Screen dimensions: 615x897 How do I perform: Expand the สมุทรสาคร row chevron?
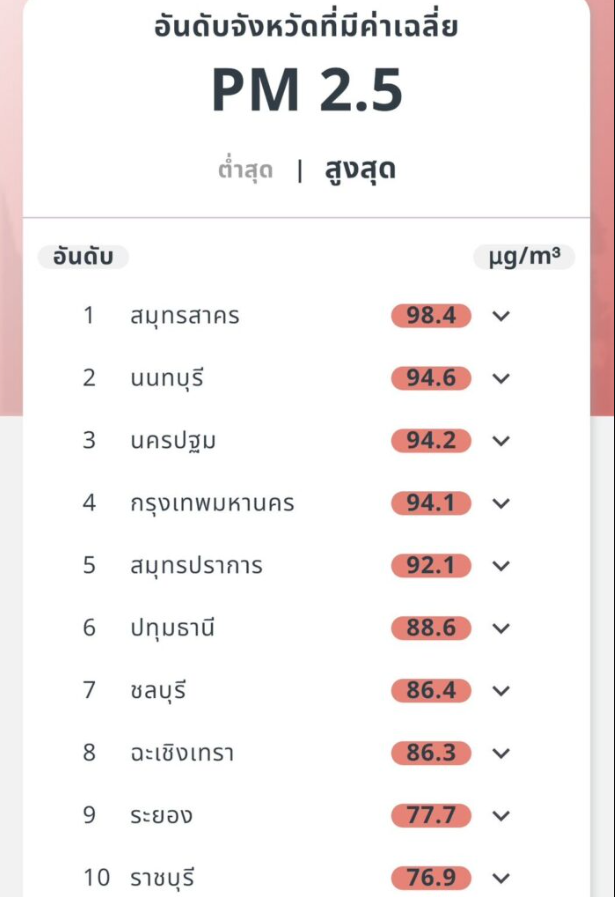point(502,316)
